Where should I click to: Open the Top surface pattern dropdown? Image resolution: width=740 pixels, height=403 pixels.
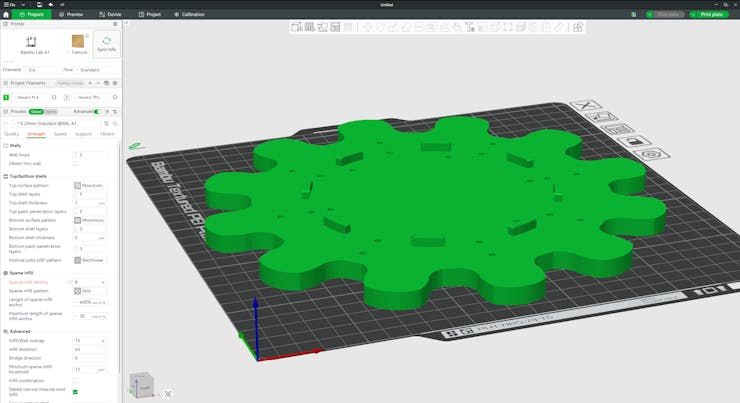(x=90, y=186)
